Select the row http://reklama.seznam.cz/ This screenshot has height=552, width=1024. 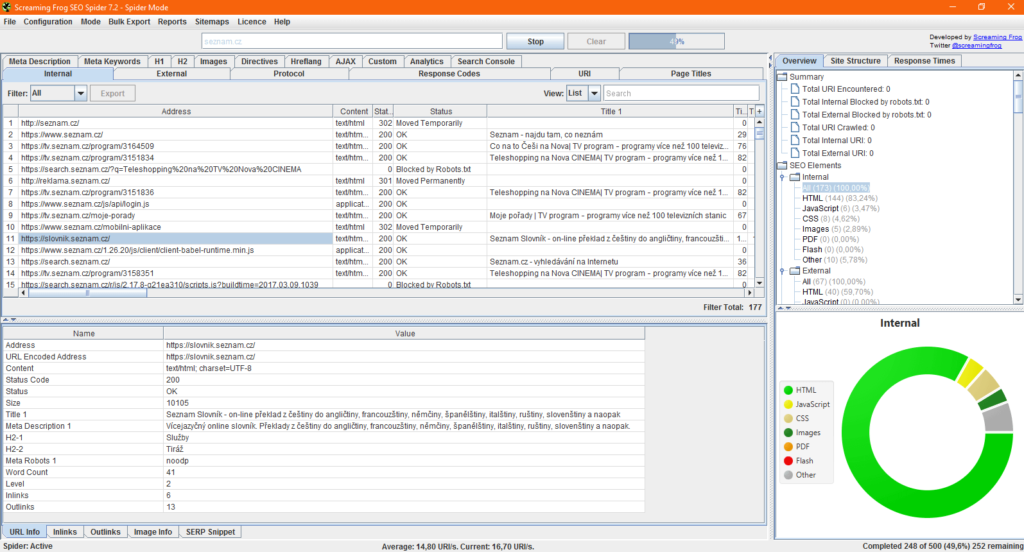point(378,181)
